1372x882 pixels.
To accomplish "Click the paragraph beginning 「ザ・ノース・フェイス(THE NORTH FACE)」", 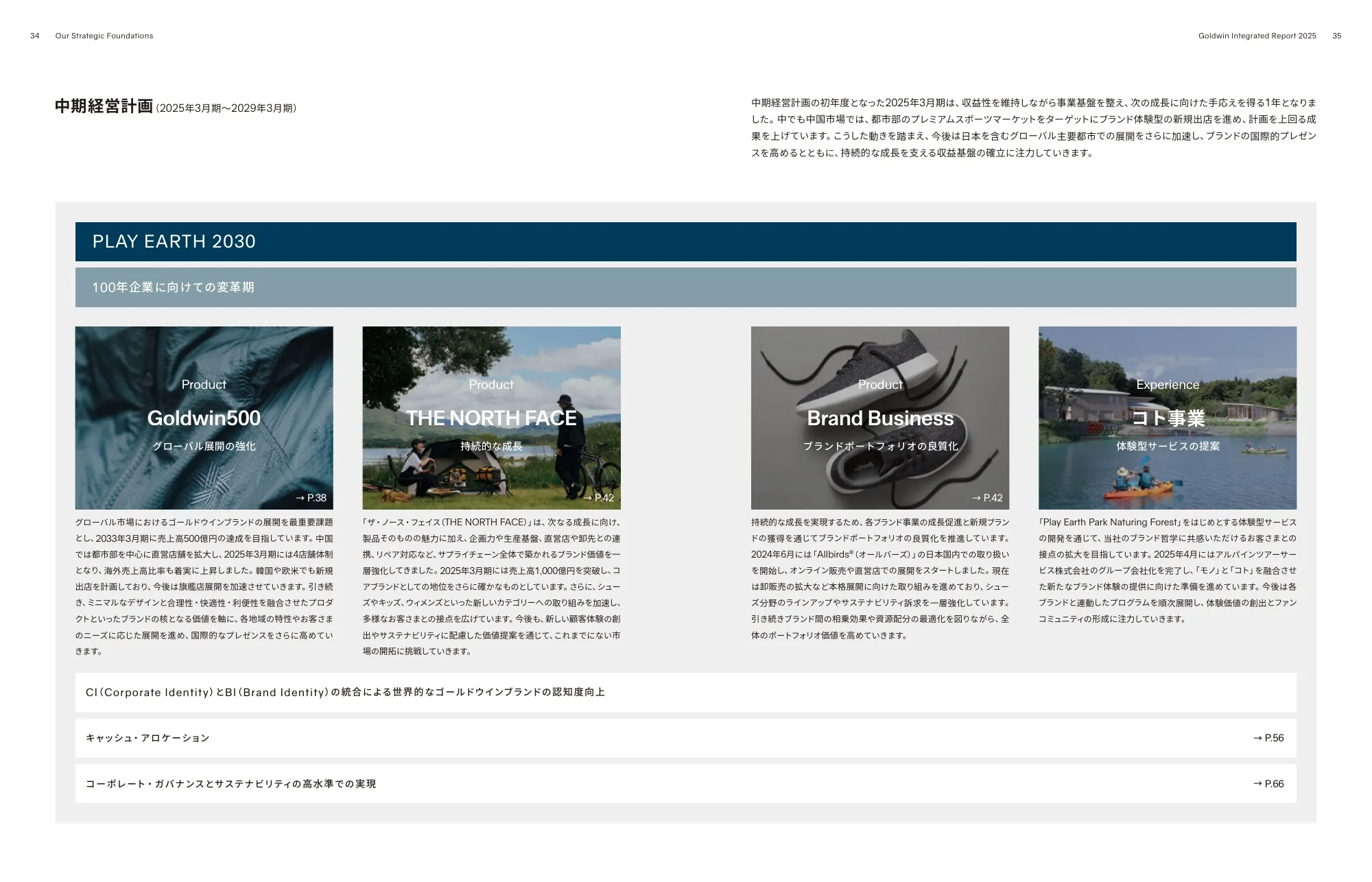I will (491, 587).
